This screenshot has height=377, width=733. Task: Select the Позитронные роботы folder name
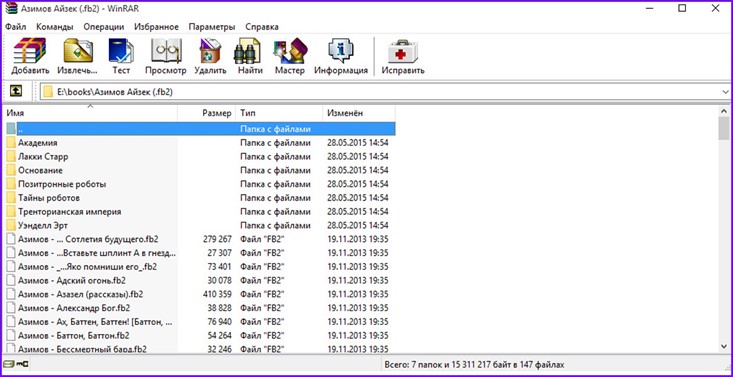pos(62,184)
